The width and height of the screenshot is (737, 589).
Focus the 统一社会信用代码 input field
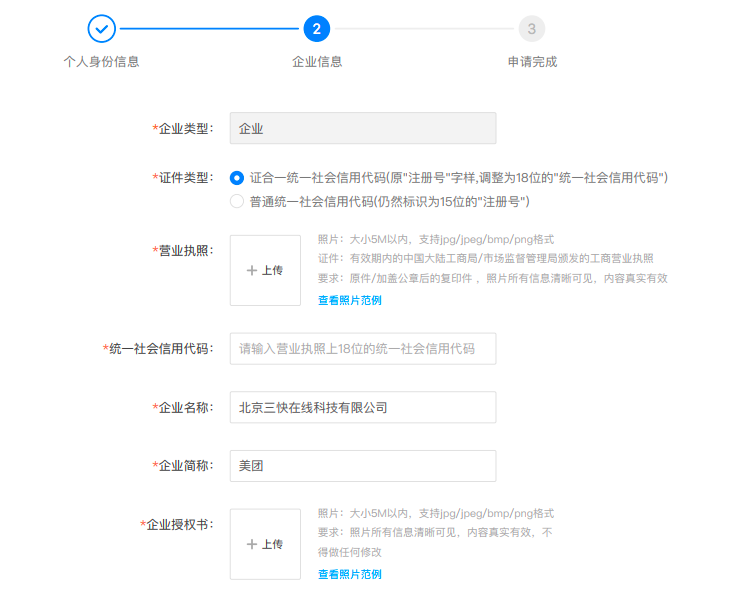tap(362, 349)
